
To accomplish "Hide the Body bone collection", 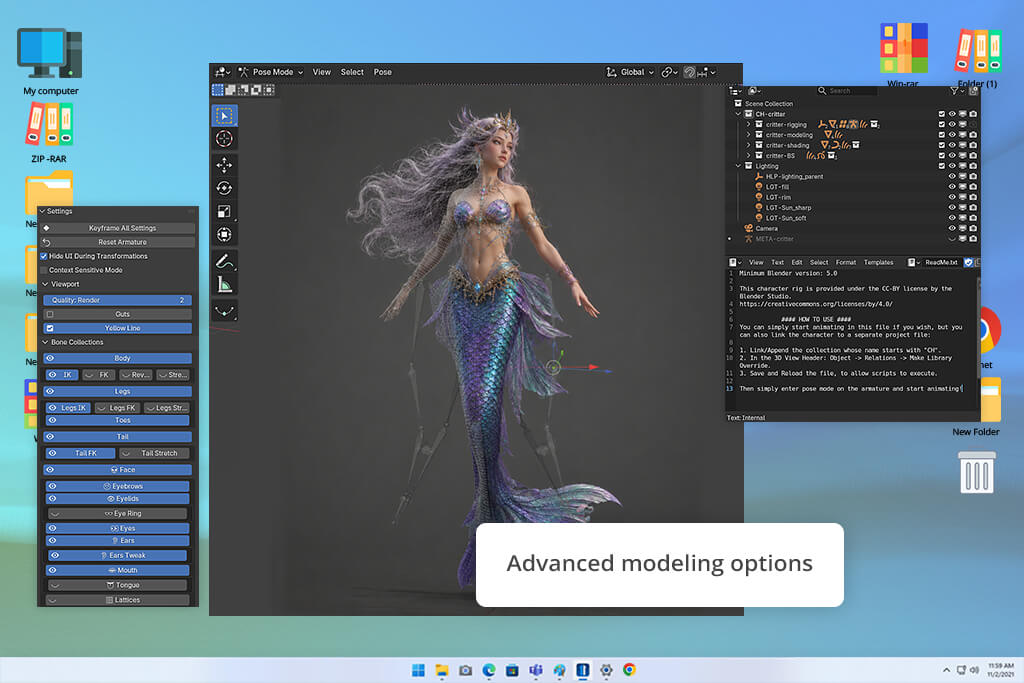I will click(x=50, y=358).
